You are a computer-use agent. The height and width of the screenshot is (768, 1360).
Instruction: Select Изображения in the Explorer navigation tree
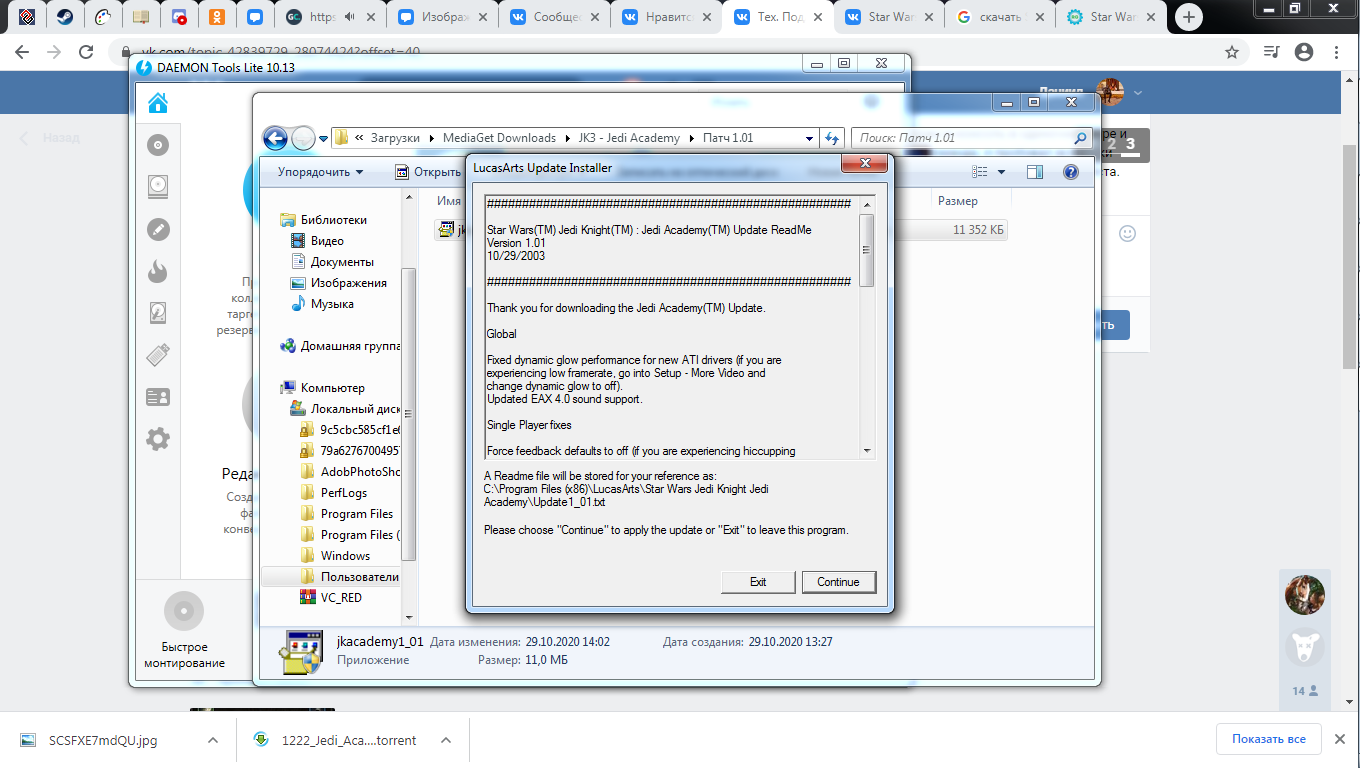point(338,283)
